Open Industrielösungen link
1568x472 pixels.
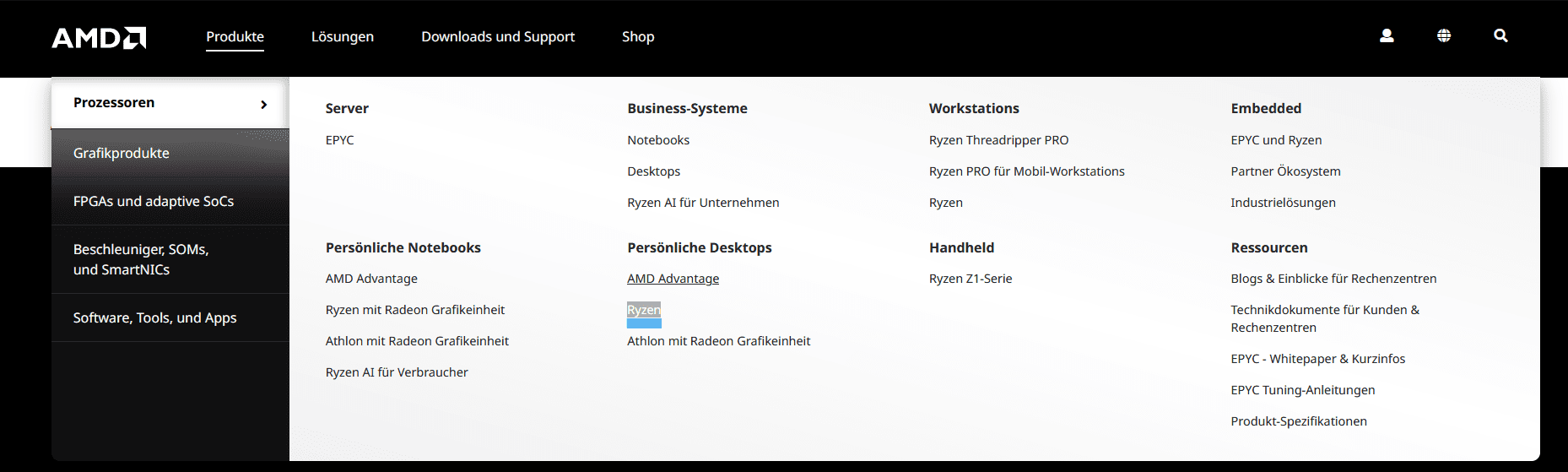point(1283,203)
